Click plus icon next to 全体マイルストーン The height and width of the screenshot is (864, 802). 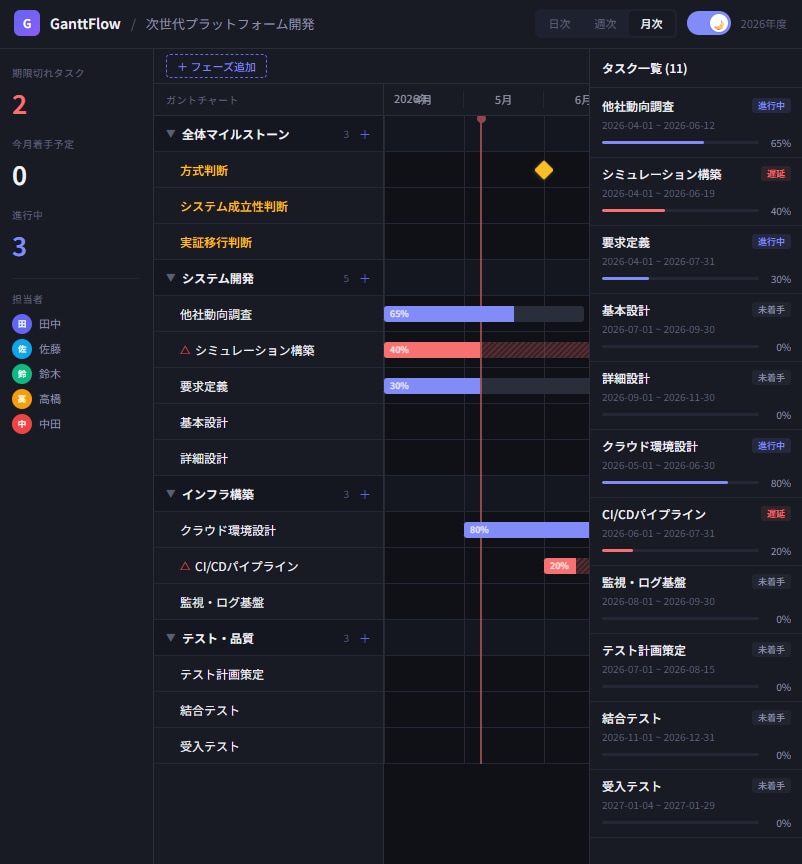pos(365,134)
